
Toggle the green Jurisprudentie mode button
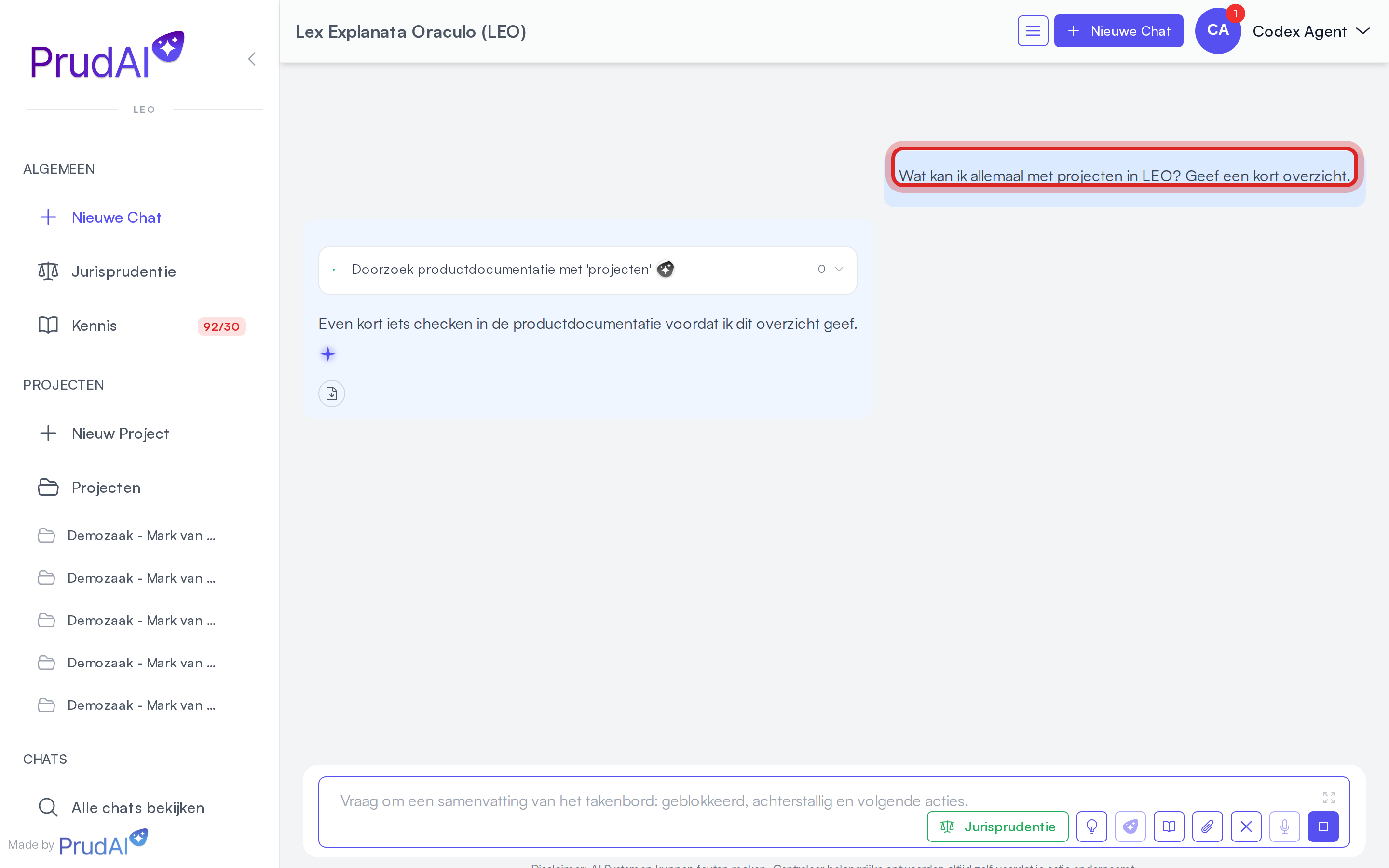997,827
